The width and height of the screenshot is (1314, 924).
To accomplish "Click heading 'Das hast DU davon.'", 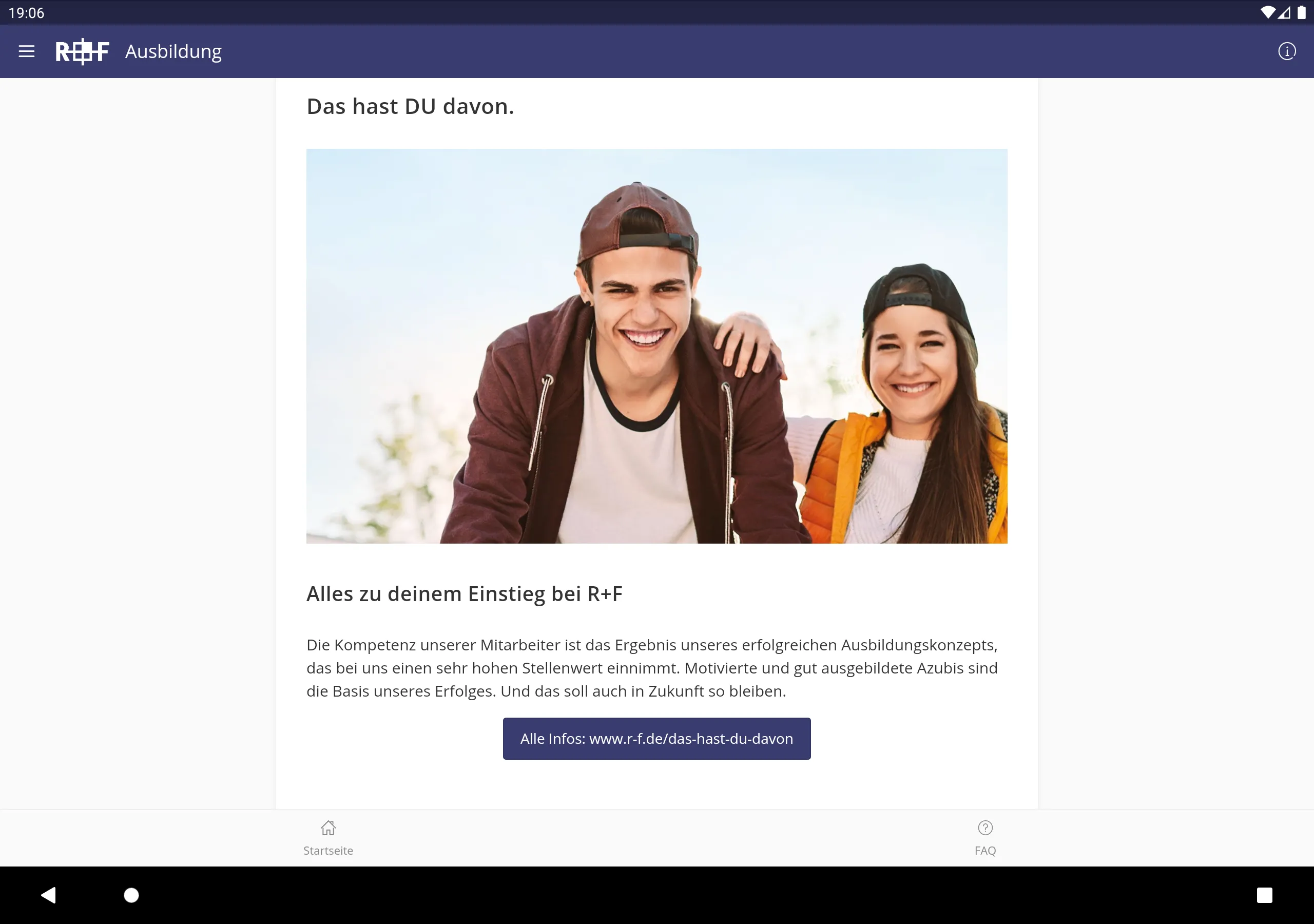I will point(410,106).
